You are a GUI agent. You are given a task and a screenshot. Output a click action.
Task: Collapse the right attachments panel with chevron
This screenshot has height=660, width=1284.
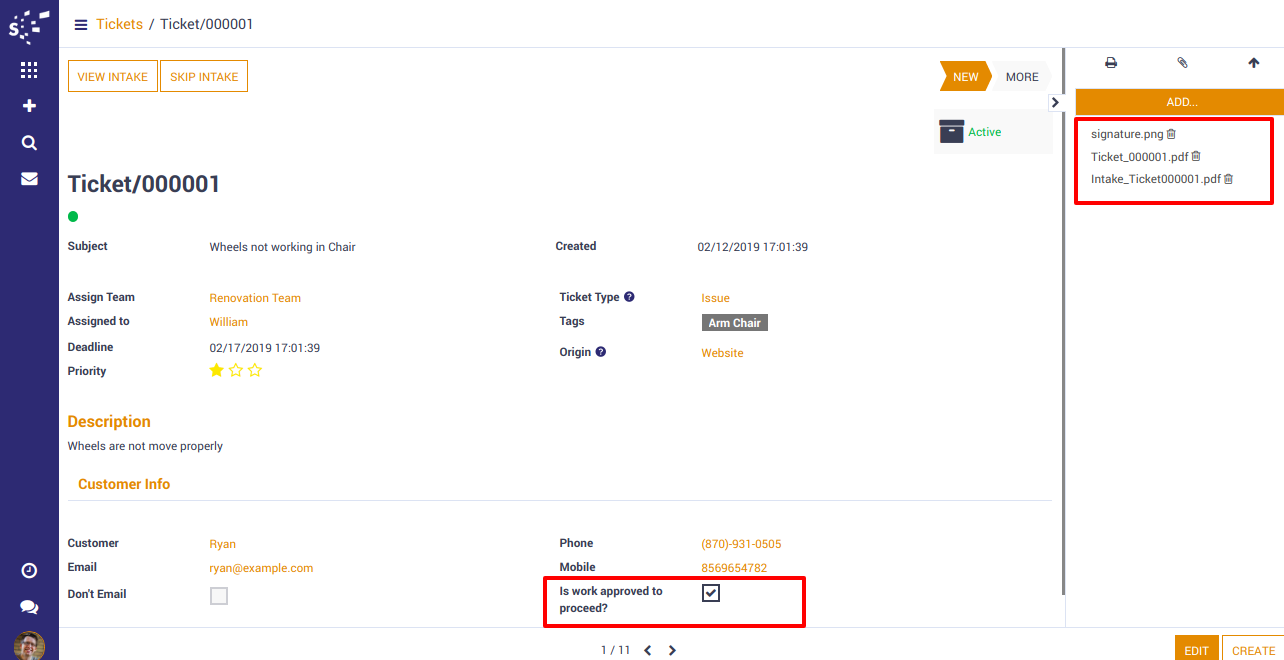[x=1055, y=102]
